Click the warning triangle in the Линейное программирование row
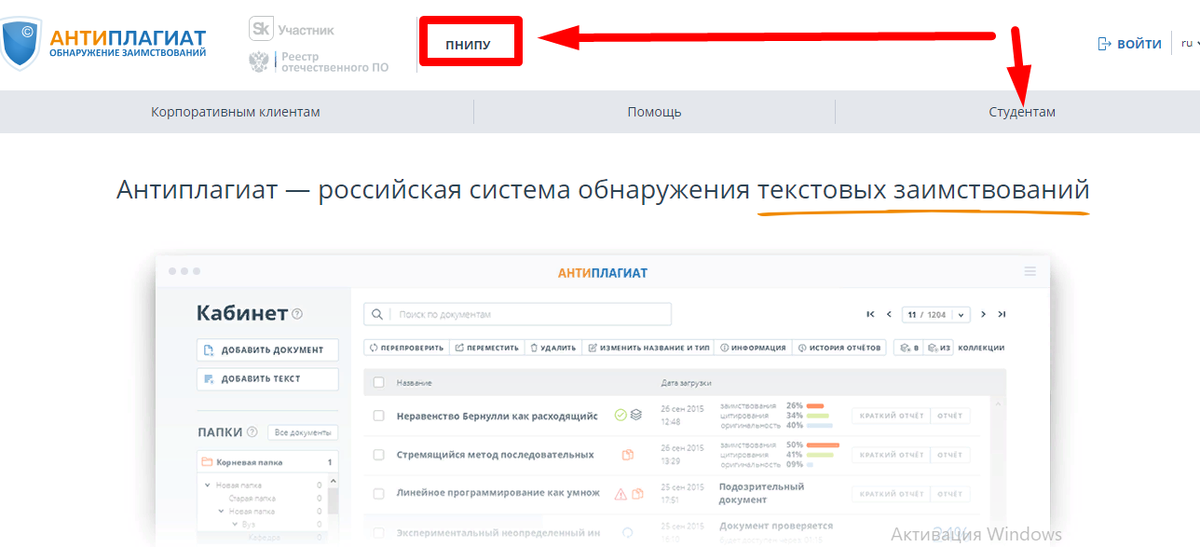 [x=620, y=493]
